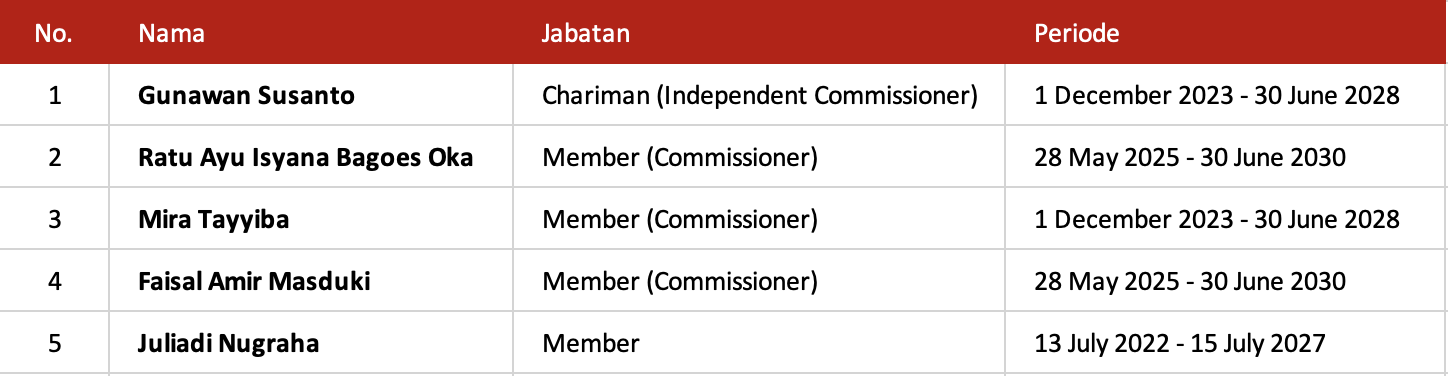Select the name Gunawan Susanto
Viewport: 1448px width, 376px height.
246,96
